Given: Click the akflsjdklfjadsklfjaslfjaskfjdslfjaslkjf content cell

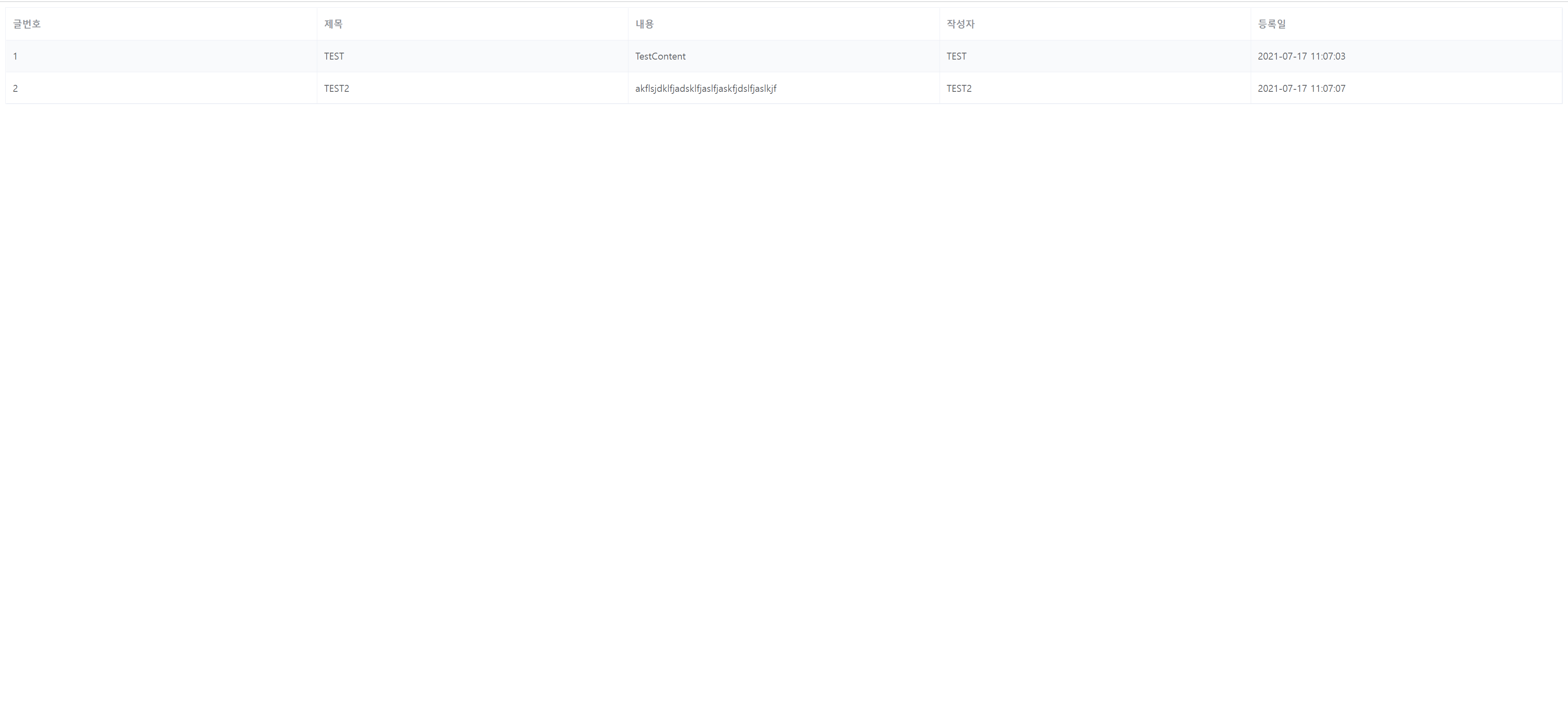Looking at the screenshot, I should tap(706, 89).
